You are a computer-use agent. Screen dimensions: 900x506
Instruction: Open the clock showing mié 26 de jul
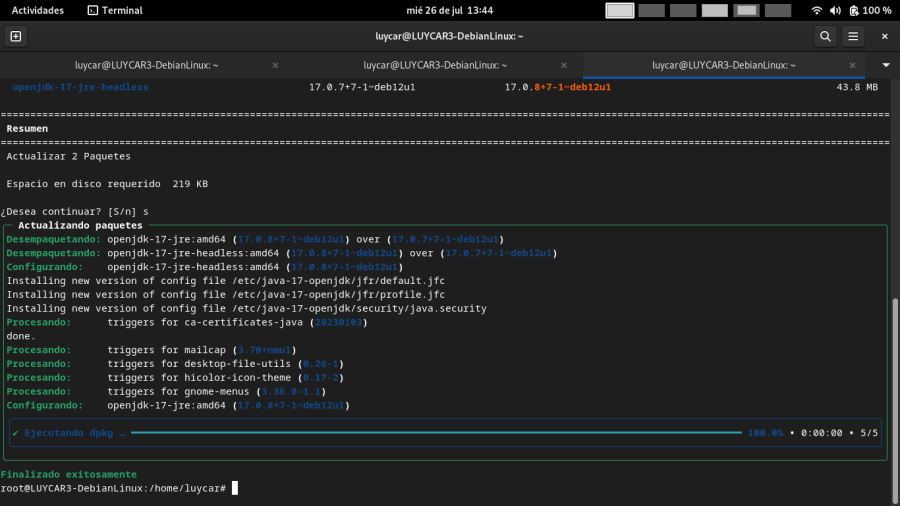449,10
